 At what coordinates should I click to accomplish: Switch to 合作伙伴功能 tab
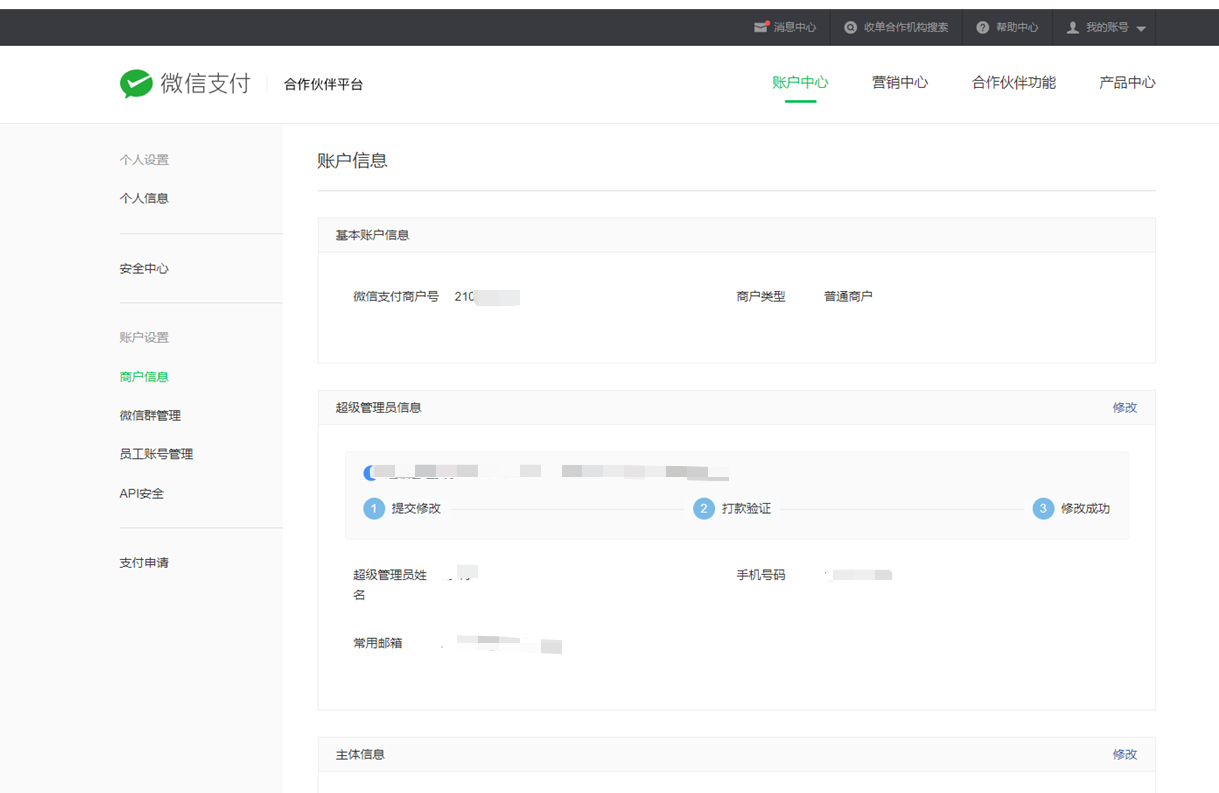(1014, 83)
